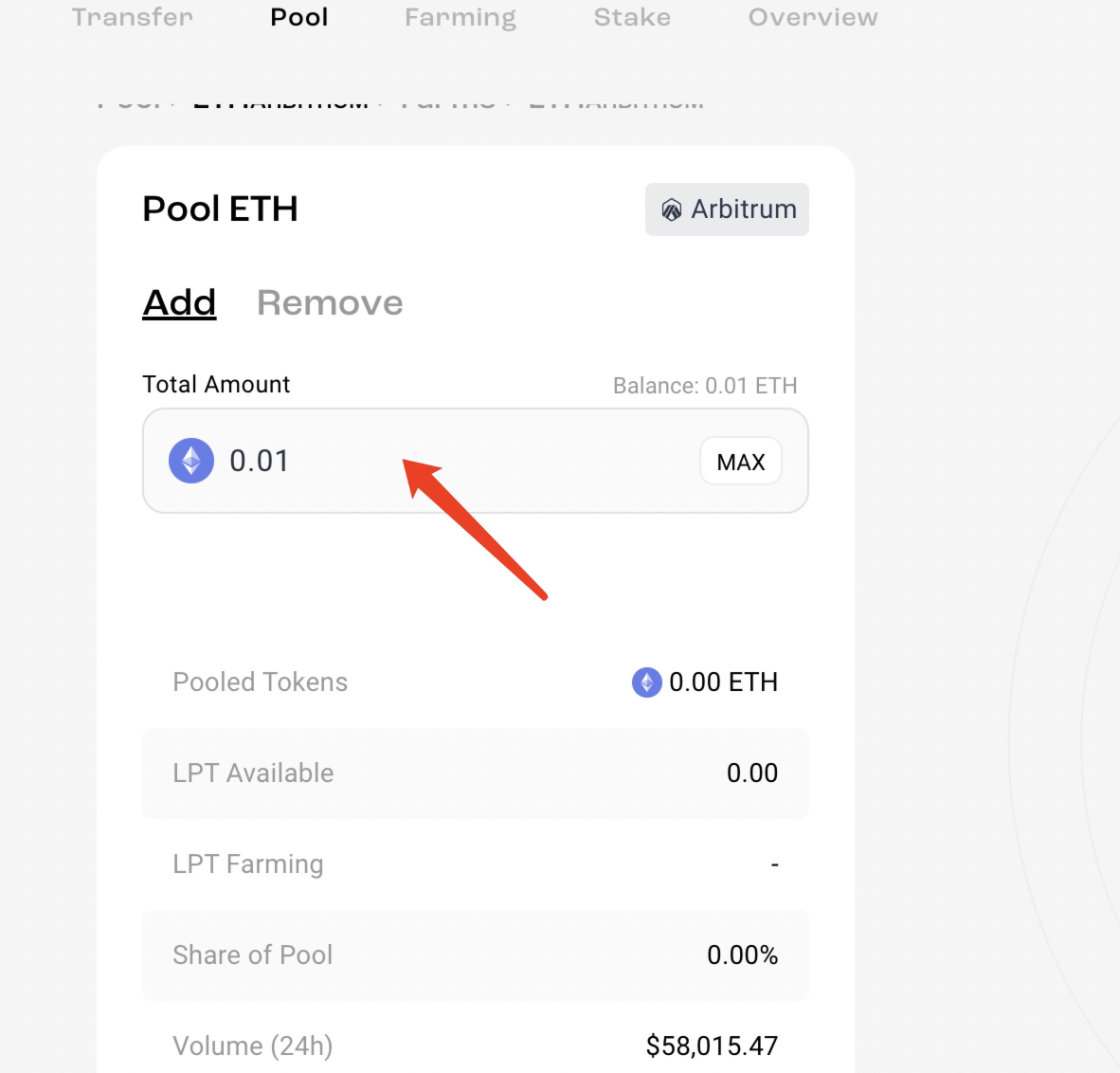Click the Pooled Tokens label
1120x1073 pixels.
pyautogui.click(x=260, y=682)
